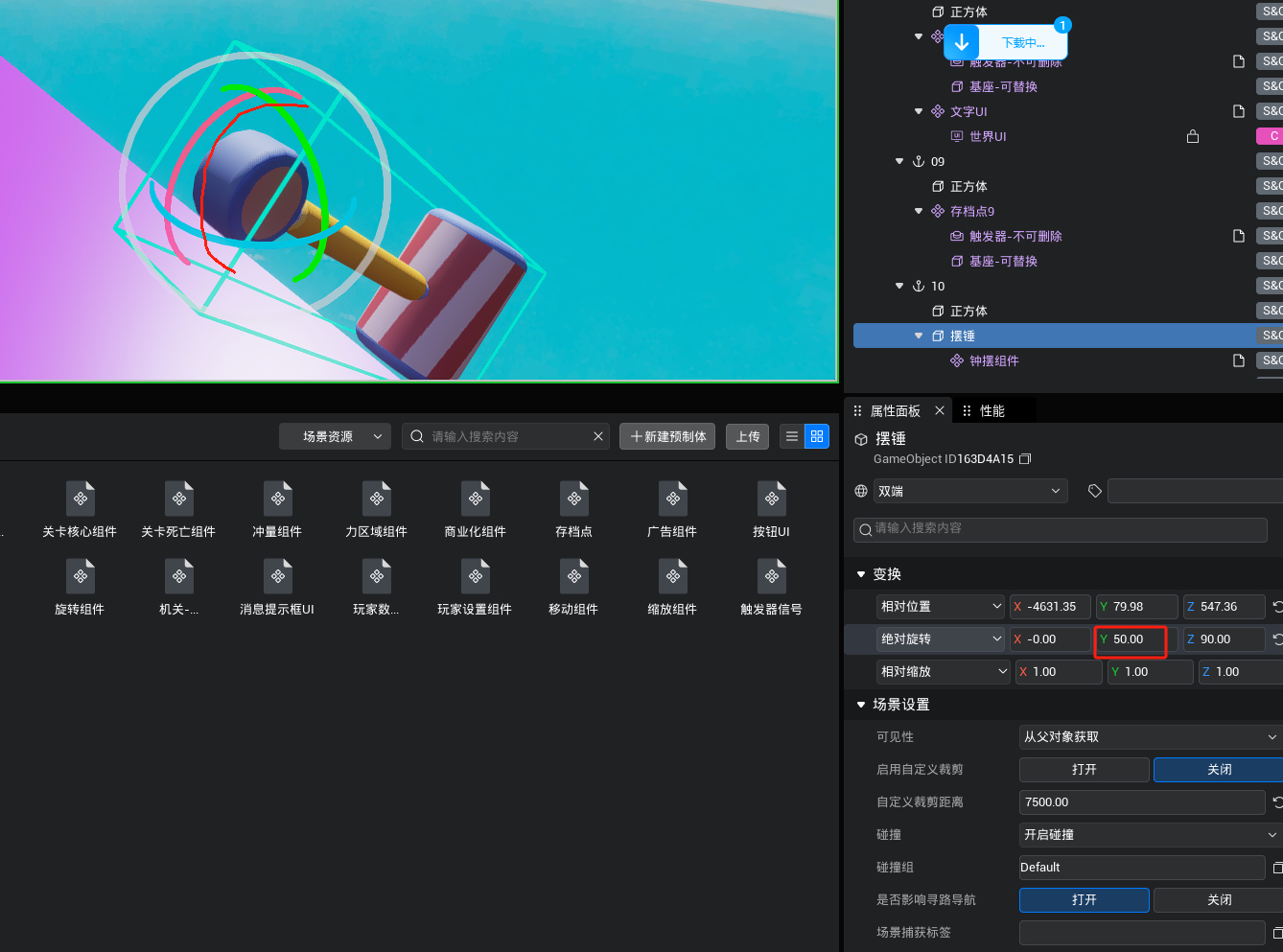Screen dimensions: 1283x952
Task: Select the 消息提示框UI asset icon
Action: click(x=278, y=576)
